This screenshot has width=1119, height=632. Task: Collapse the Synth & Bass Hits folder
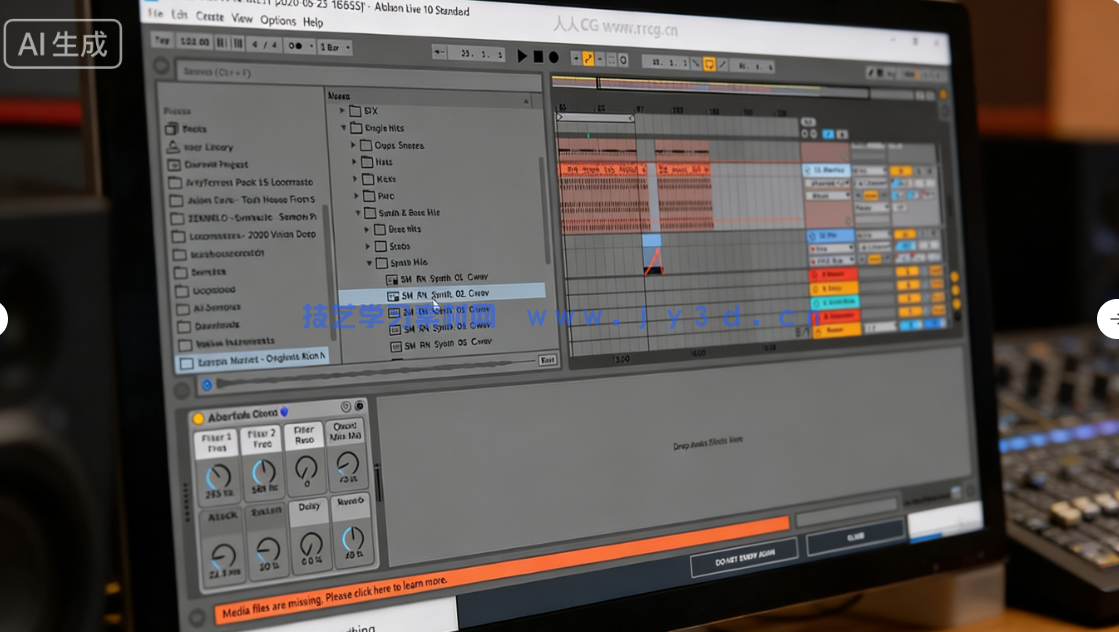pyautogui.click(x=357, y=212)
